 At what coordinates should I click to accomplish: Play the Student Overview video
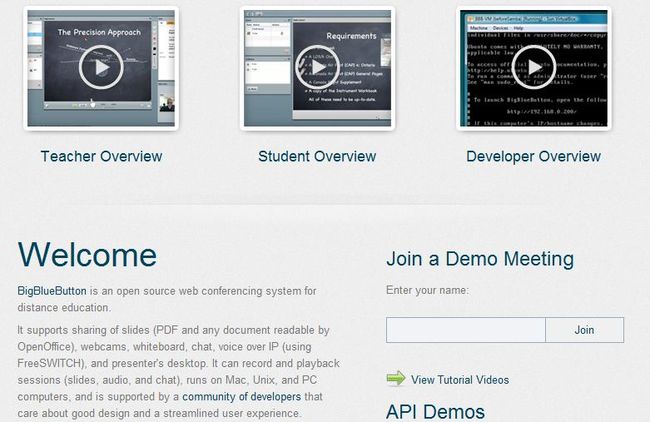point(317,67)
